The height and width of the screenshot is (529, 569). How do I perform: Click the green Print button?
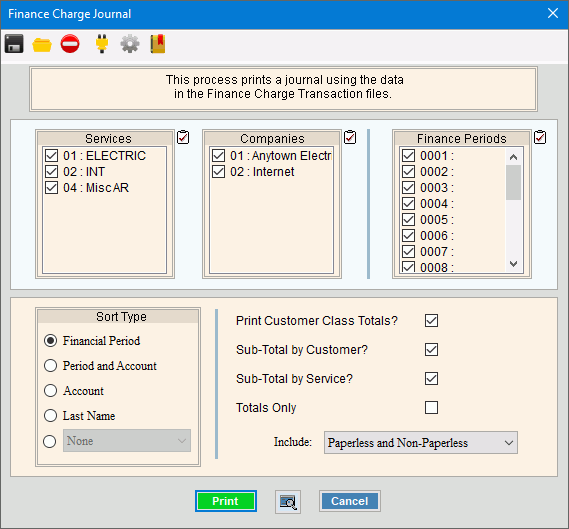[226, 501]
